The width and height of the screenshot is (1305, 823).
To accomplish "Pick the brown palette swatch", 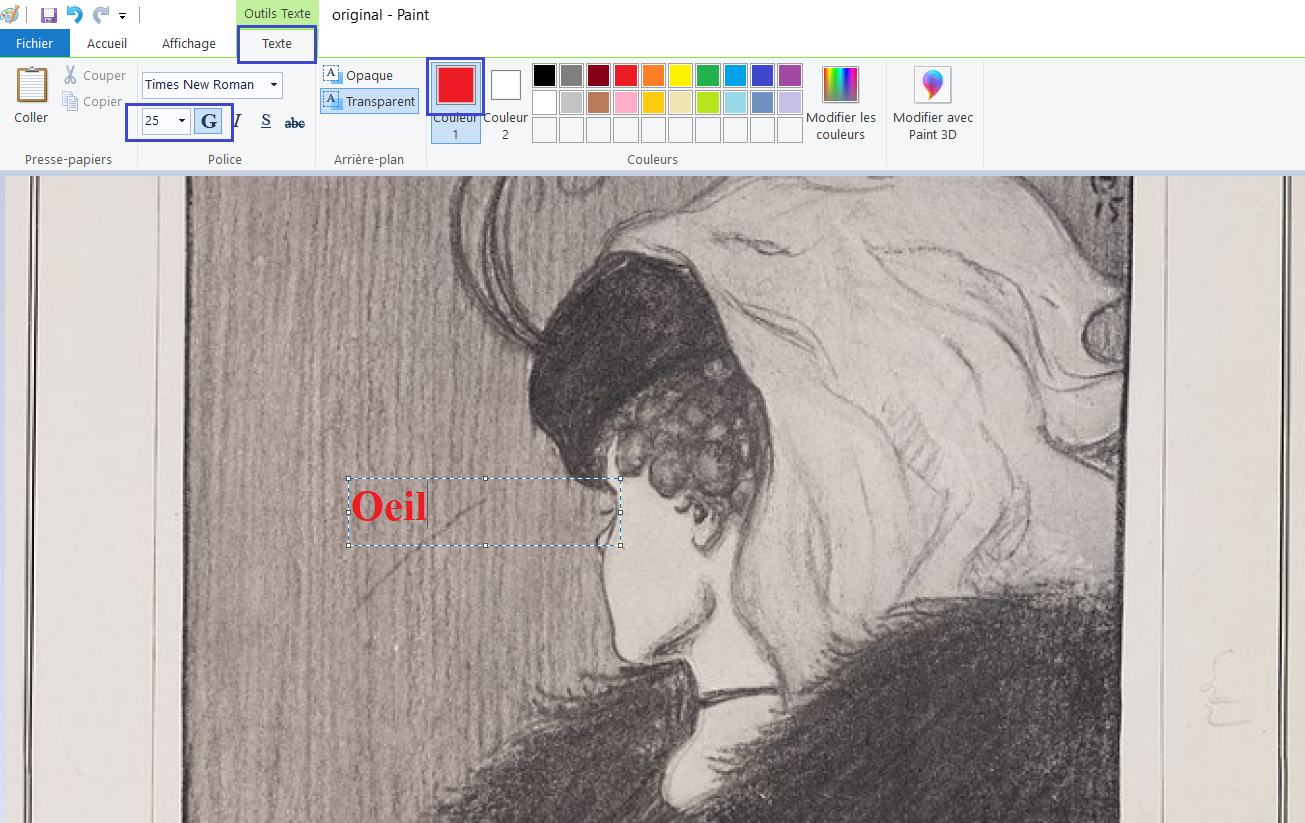I will 599,102.
